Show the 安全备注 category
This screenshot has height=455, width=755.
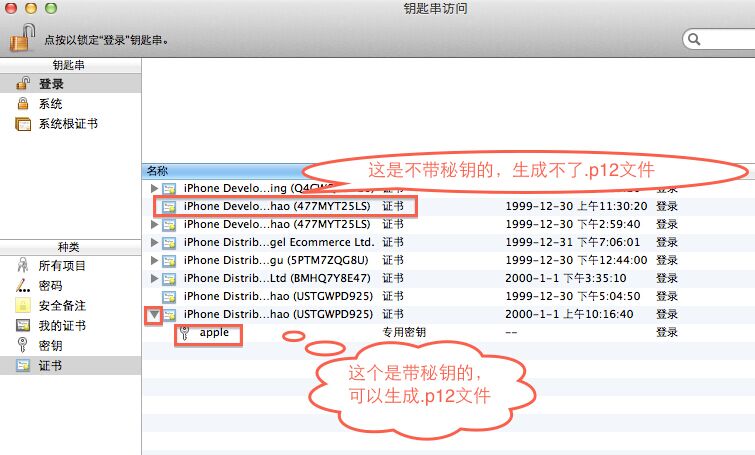[70, 305]
